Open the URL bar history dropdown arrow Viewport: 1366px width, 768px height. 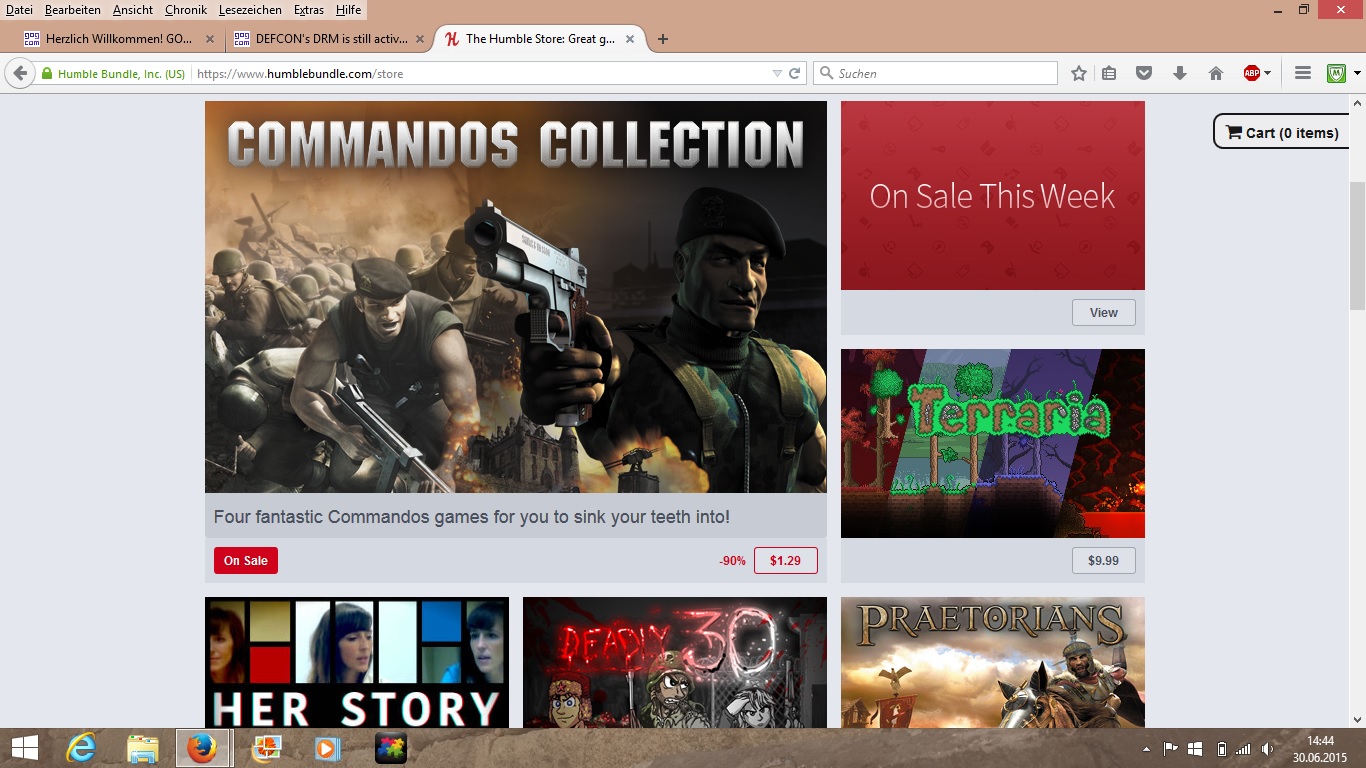click(777, 73)
